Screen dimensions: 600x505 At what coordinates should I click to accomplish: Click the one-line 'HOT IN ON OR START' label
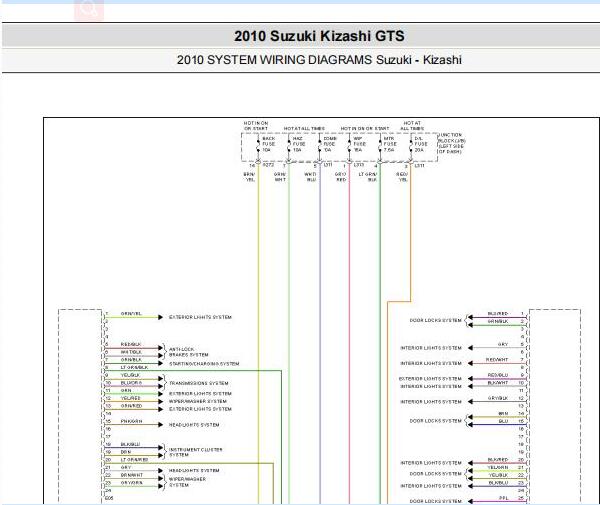coord(365,129)
